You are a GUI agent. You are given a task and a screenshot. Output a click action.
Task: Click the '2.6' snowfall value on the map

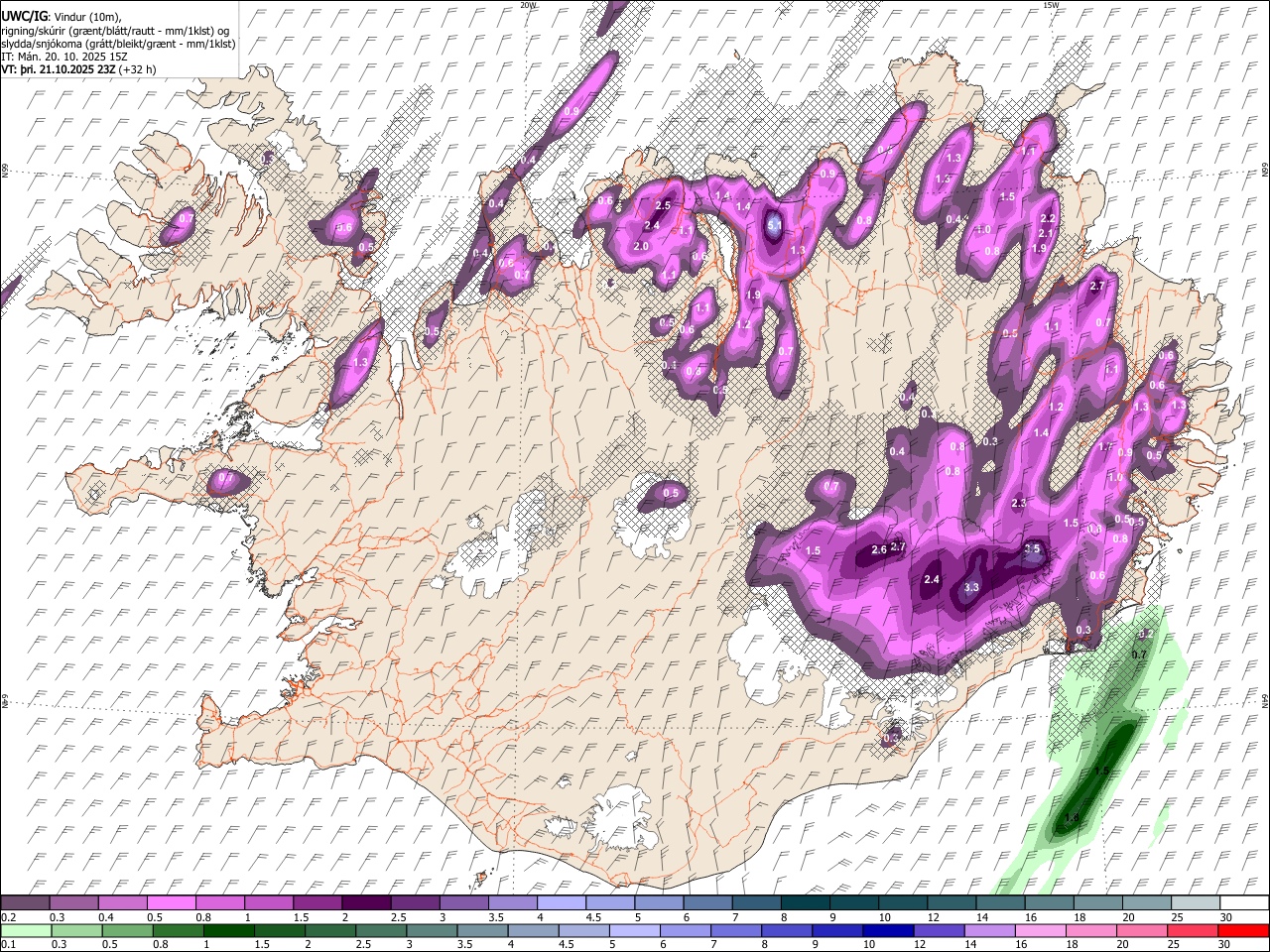(x=879, y=550)
